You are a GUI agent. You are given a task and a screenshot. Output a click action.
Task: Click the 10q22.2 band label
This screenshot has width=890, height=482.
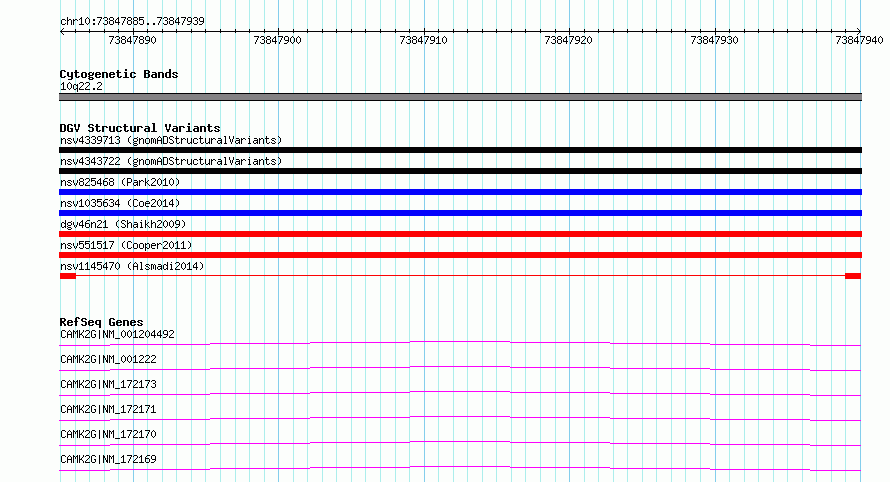81,86
